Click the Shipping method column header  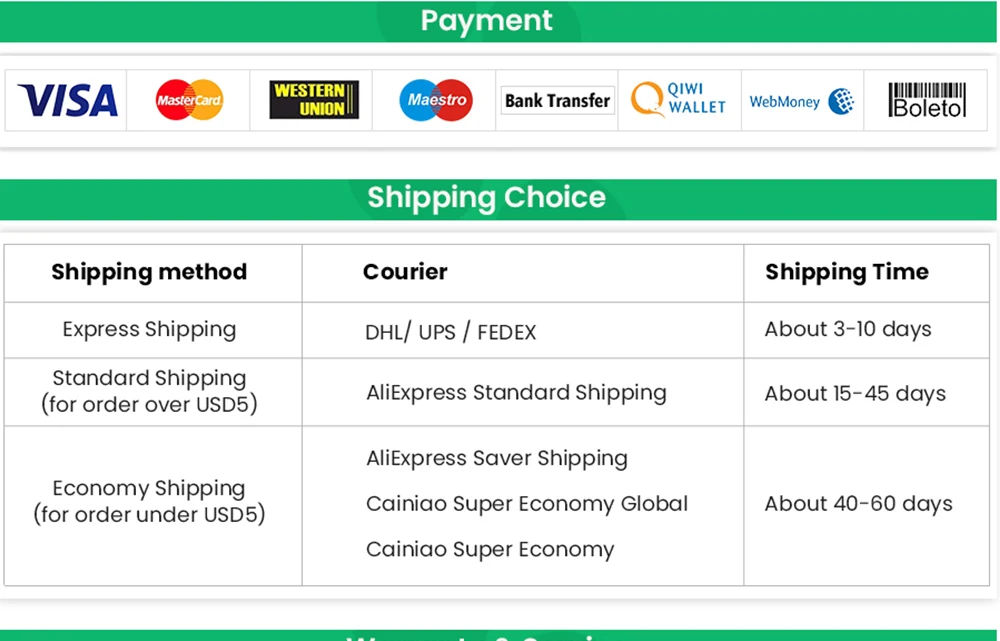[149, 272]
